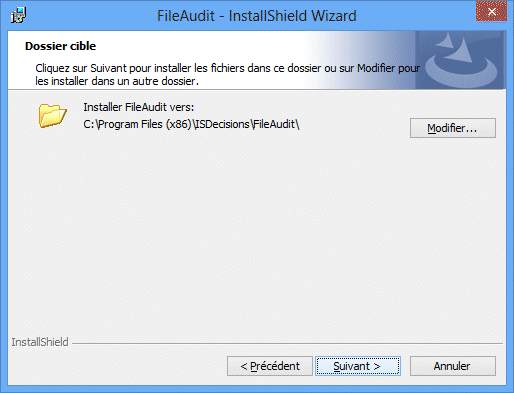The image size is (514, 393).
Task: Click the ISDecisions segment of the install path
Action: click(x=222, y=124)
